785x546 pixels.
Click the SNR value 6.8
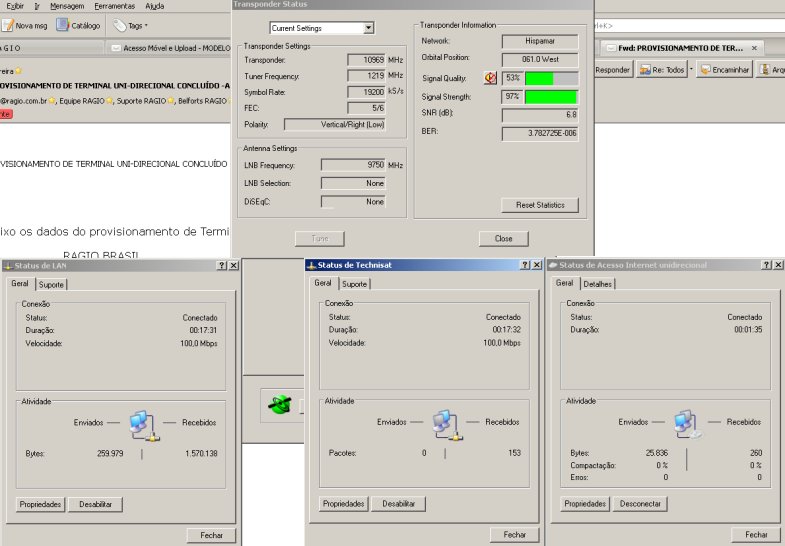[x=540, y=115]
